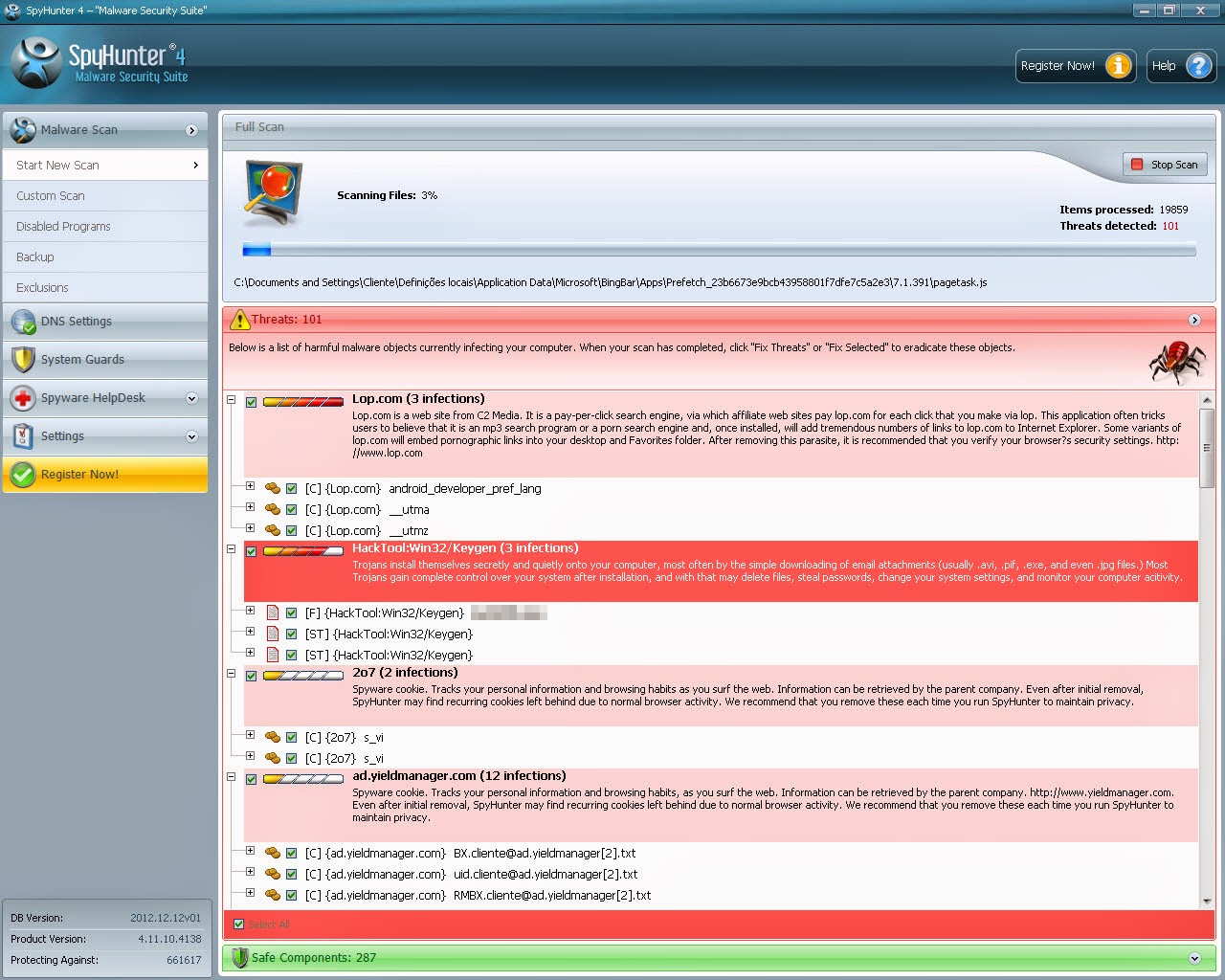Uncheck the Lop.com threat group checkbox
The width and height of the screenshot is (1225, 980).
[251, 402]
